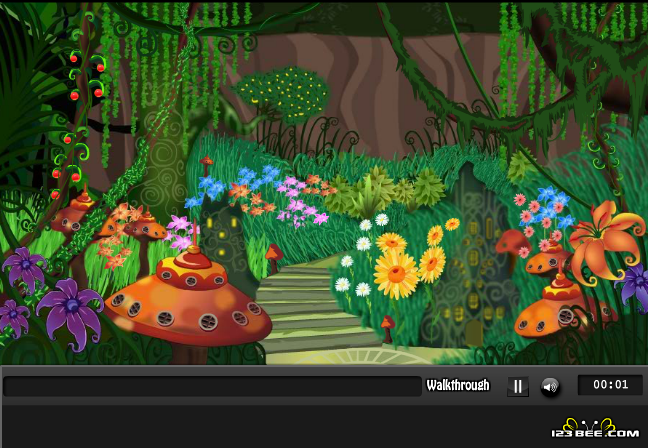The image size is (648, 448).
Task: Open the 123bee.com logo link
Action: click(x=595, y=428)
